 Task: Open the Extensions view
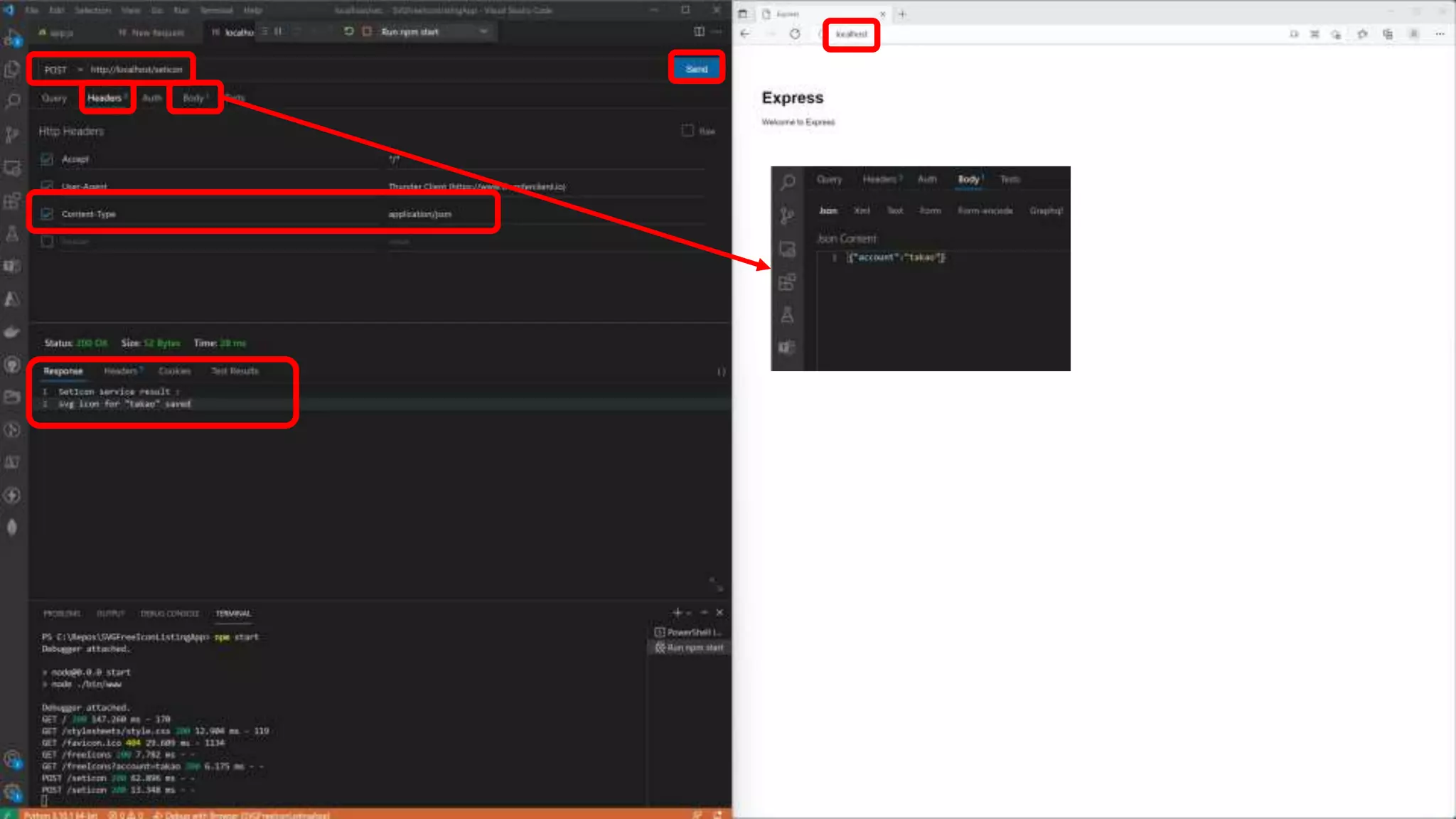click(12, 201)
